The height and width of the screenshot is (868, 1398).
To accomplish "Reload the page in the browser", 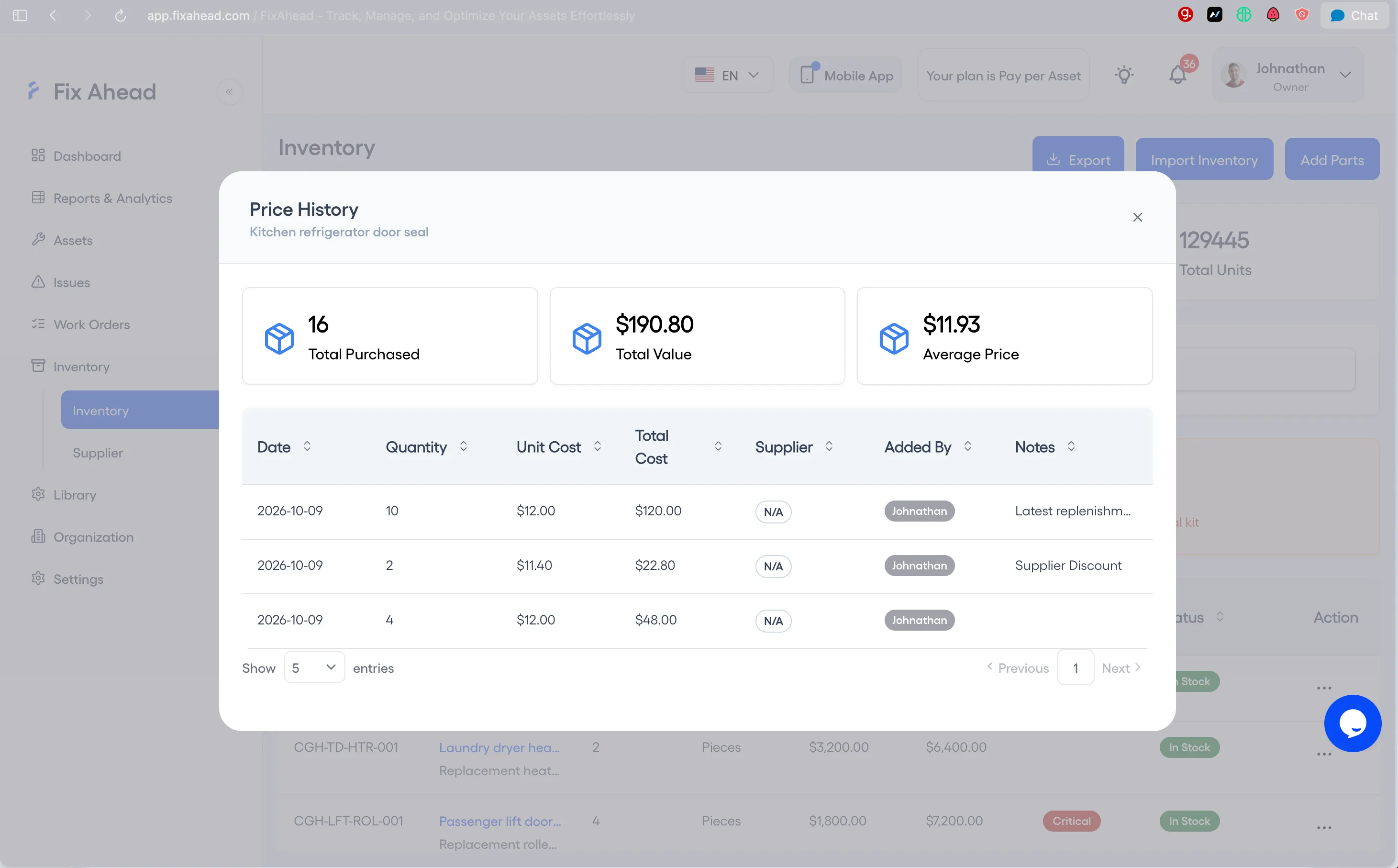I will [121, 15].
